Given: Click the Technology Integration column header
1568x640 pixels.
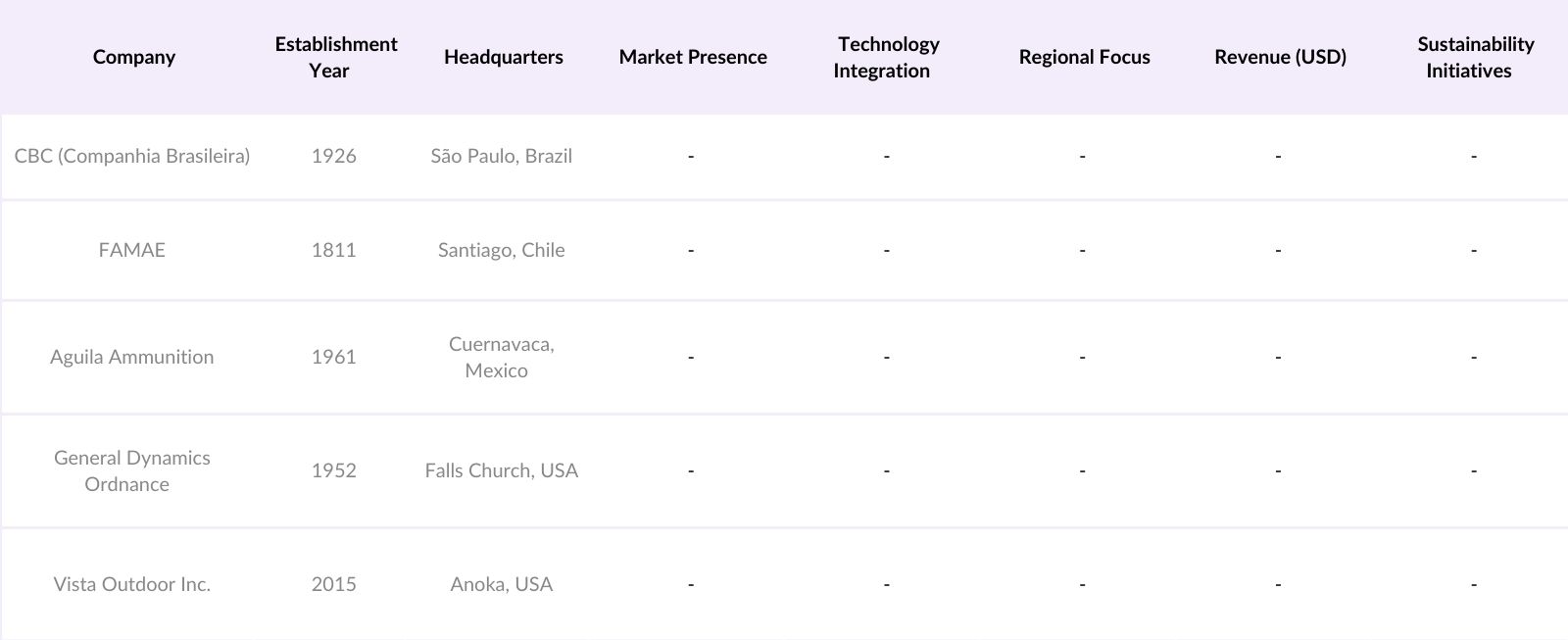Looking at the screenshot, I should tap(887, 57).
